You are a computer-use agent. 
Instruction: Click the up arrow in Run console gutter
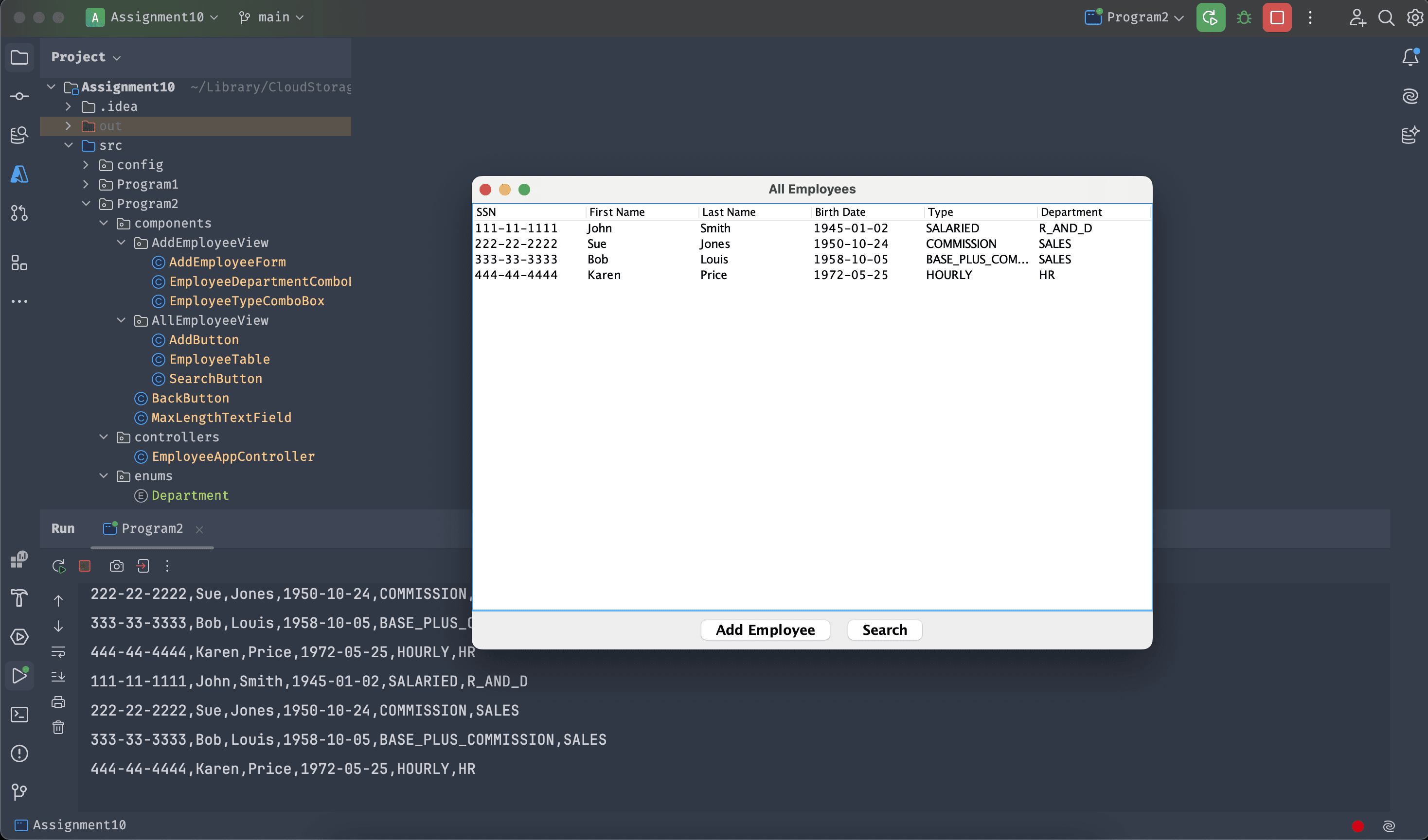[x=58, y=600]
